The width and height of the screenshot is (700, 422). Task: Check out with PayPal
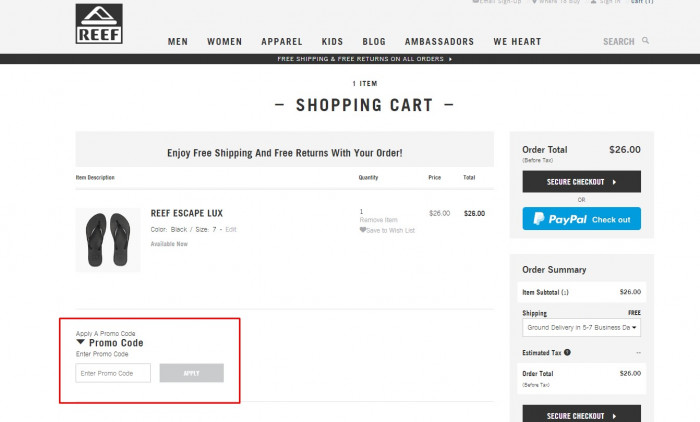(x=582, y=219)
